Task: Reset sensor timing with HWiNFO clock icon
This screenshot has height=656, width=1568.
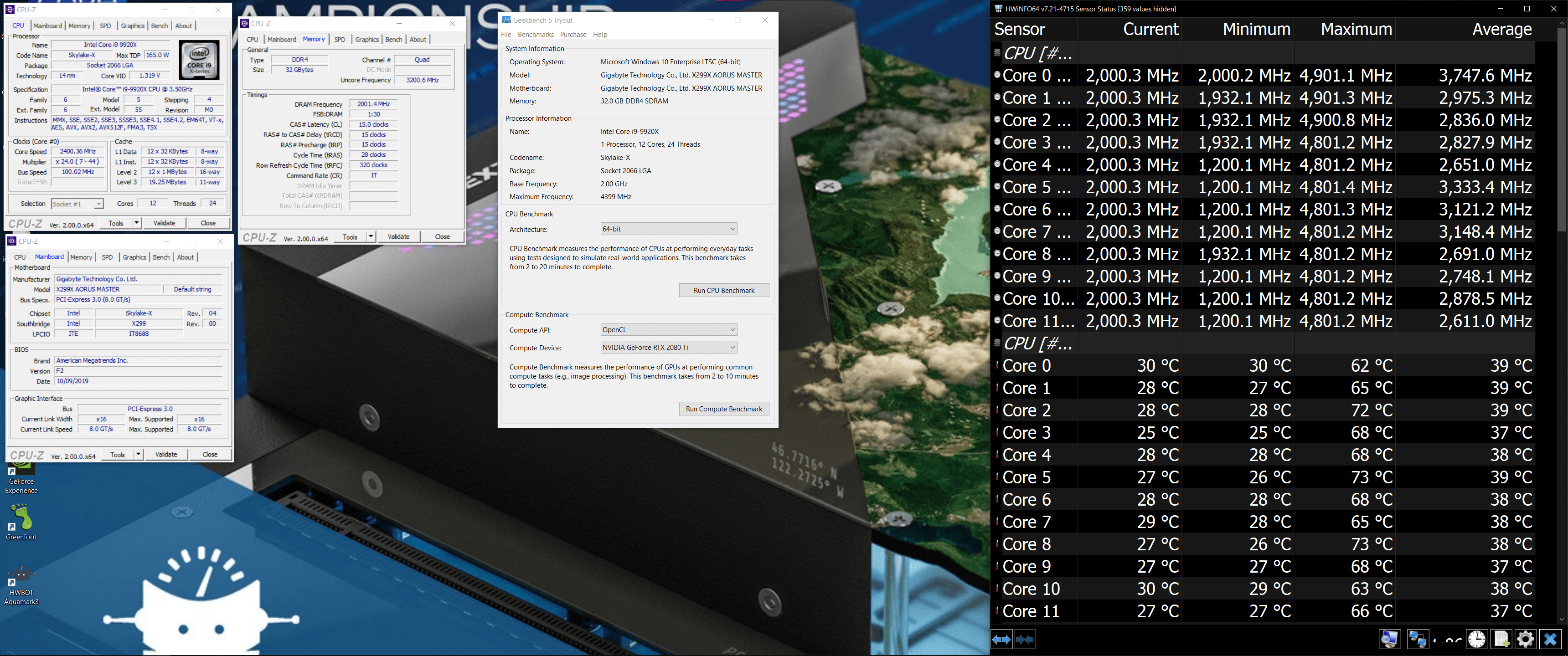Action: pyautogui.click(x=1477, y=639)
